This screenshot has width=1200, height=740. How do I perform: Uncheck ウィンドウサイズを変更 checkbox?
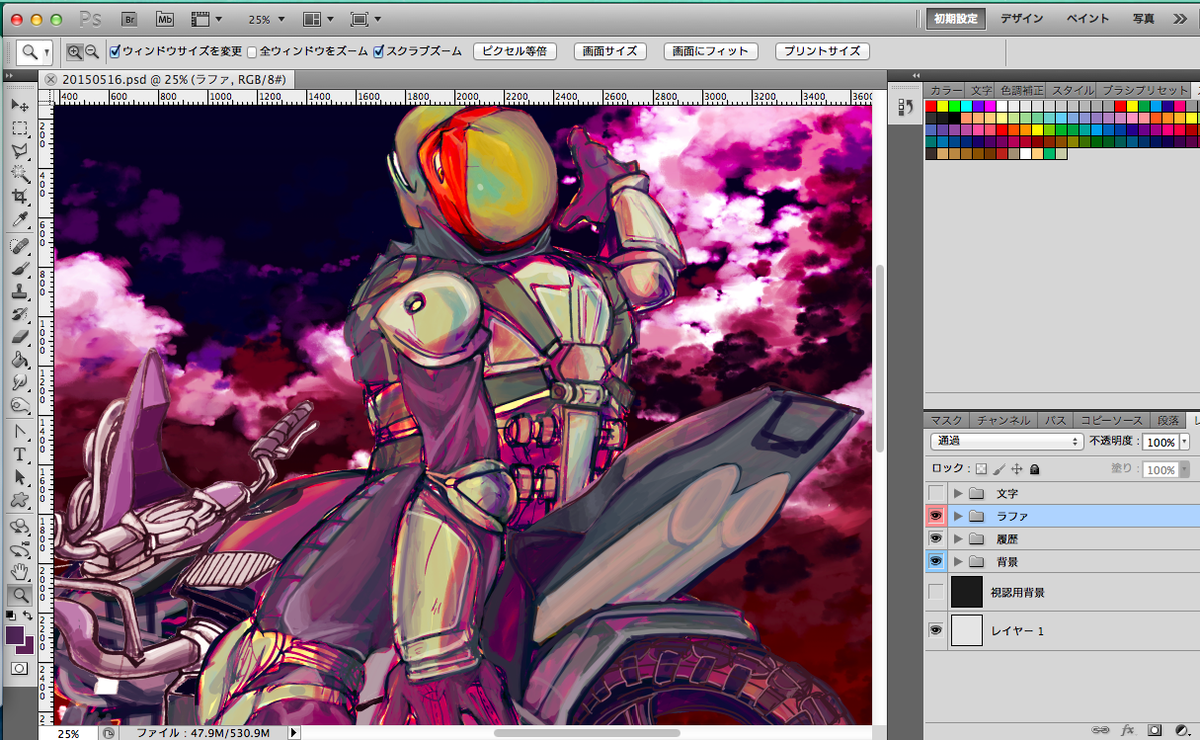pos(114,52)
